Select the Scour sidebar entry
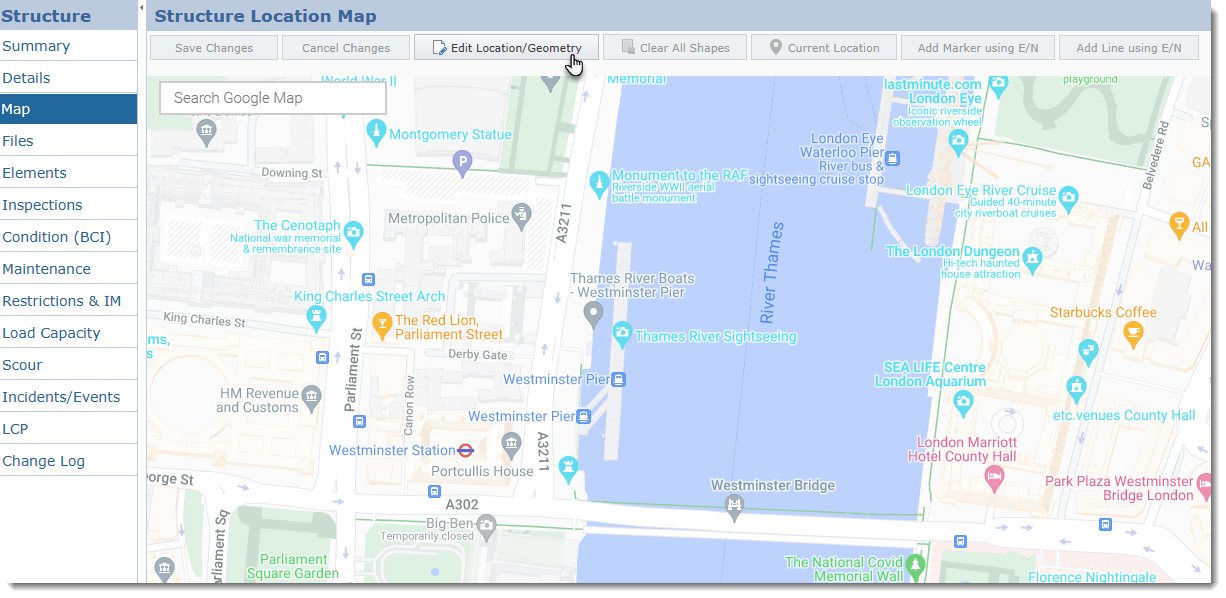 click(22, 364)
